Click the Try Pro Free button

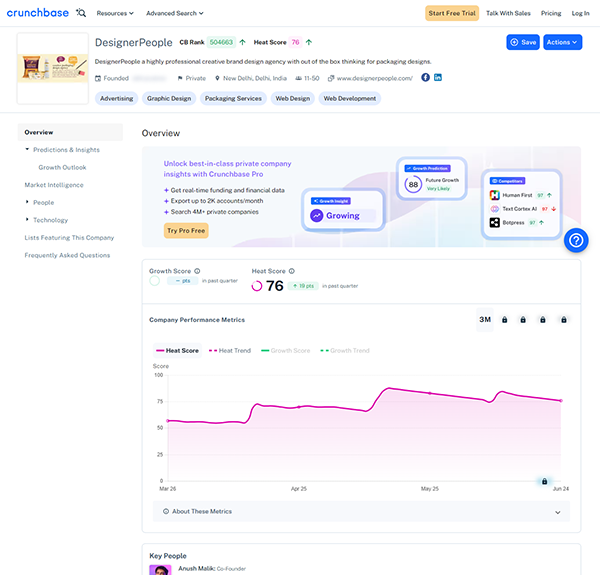pos(186,231)
